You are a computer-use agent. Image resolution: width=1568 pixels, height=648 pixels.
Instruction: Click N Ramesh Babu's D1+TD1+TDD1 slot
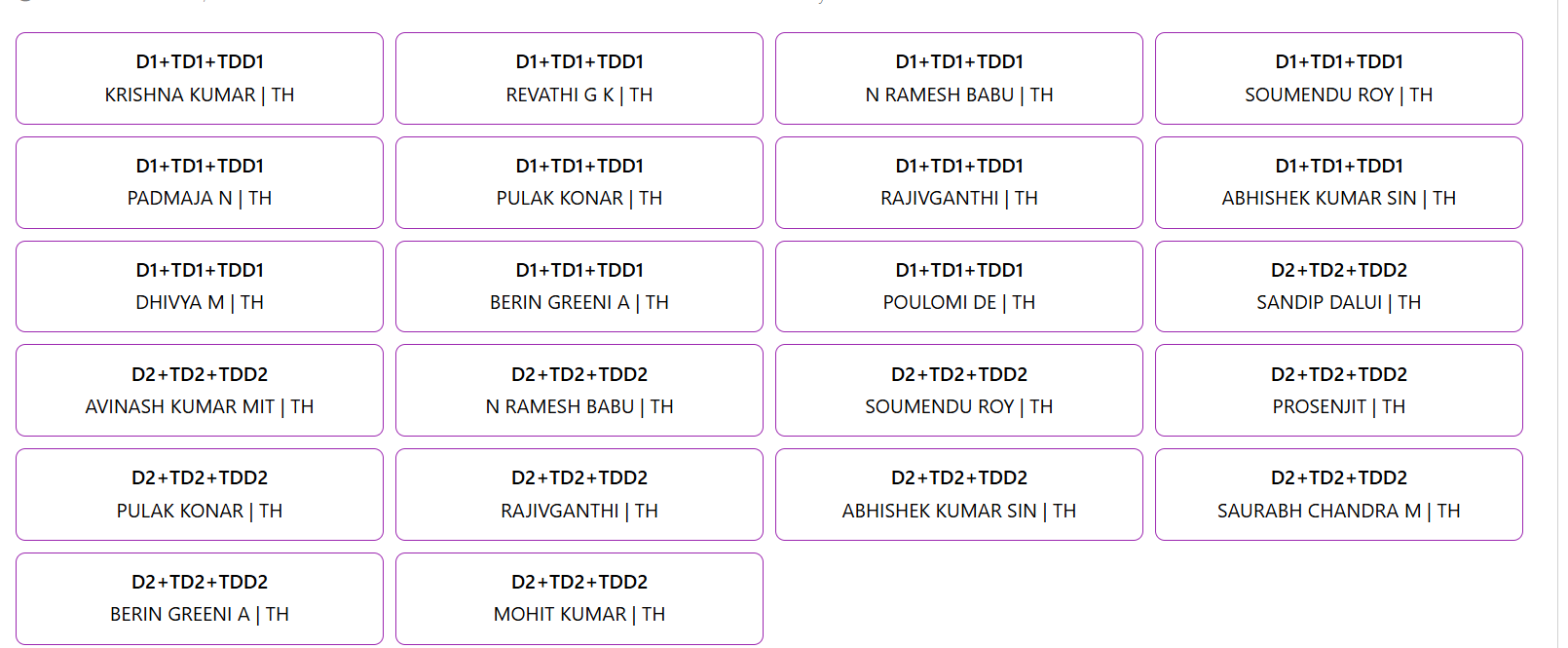pyautogui.click(x=959, y=79)
